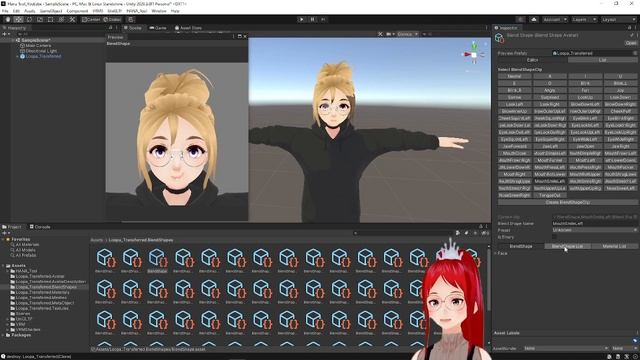Viewport: 640px width, 360px height.
Task: Click search by label icon in Project
Action: pyautogui.click(x=467, y=233)
